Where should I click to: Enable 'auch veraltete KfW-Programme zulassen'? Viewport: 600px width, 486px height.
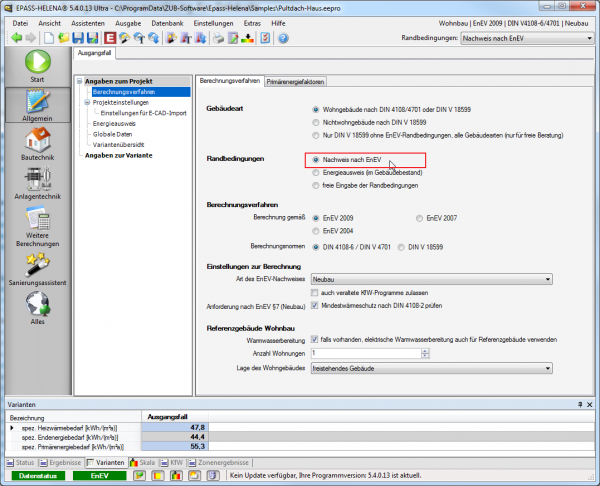tap(316, 291)
